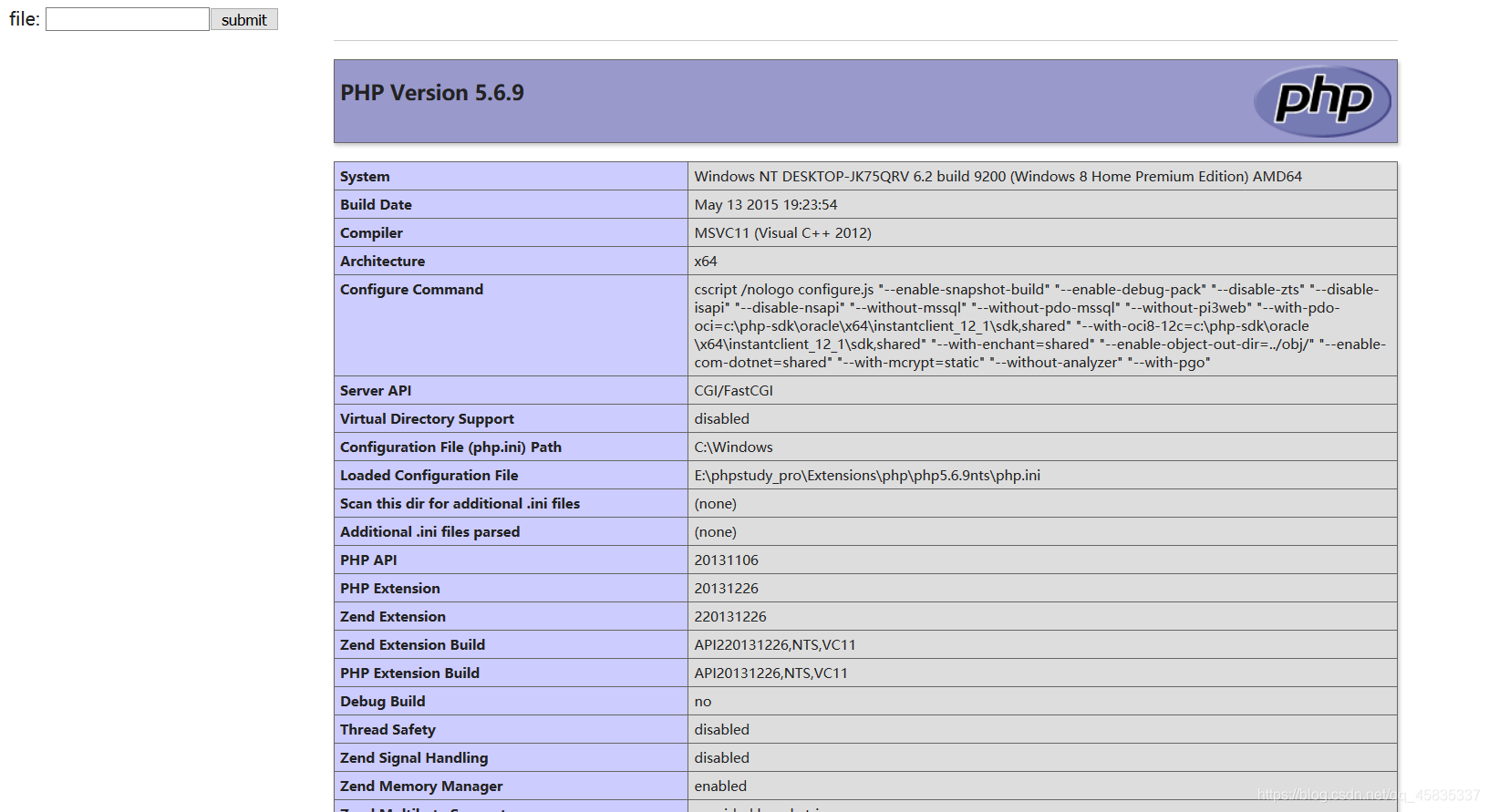This screenshot has width=1489, height=812.
Task: Click "Scan this dir for additional .ini files"
Action: point(460,504)
